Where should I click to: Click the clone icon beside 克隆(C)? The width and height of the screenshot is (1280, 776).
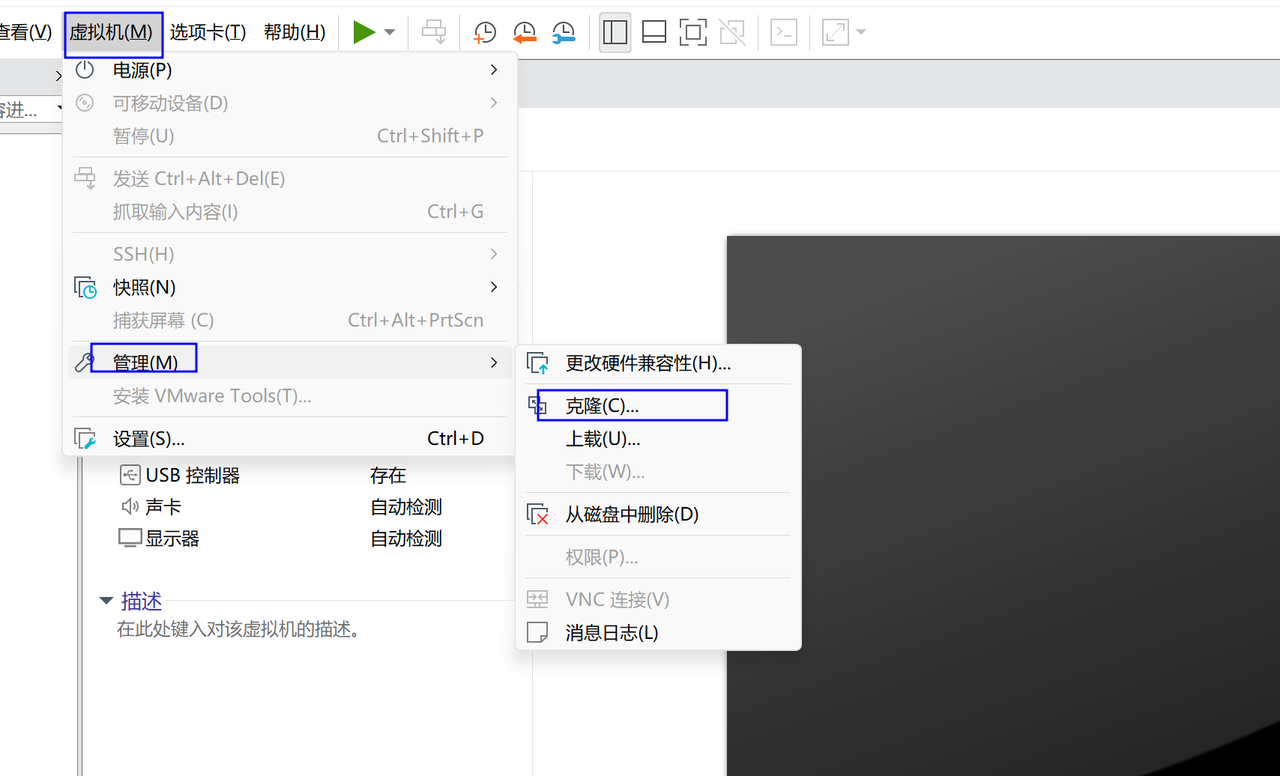pos(538,406)
